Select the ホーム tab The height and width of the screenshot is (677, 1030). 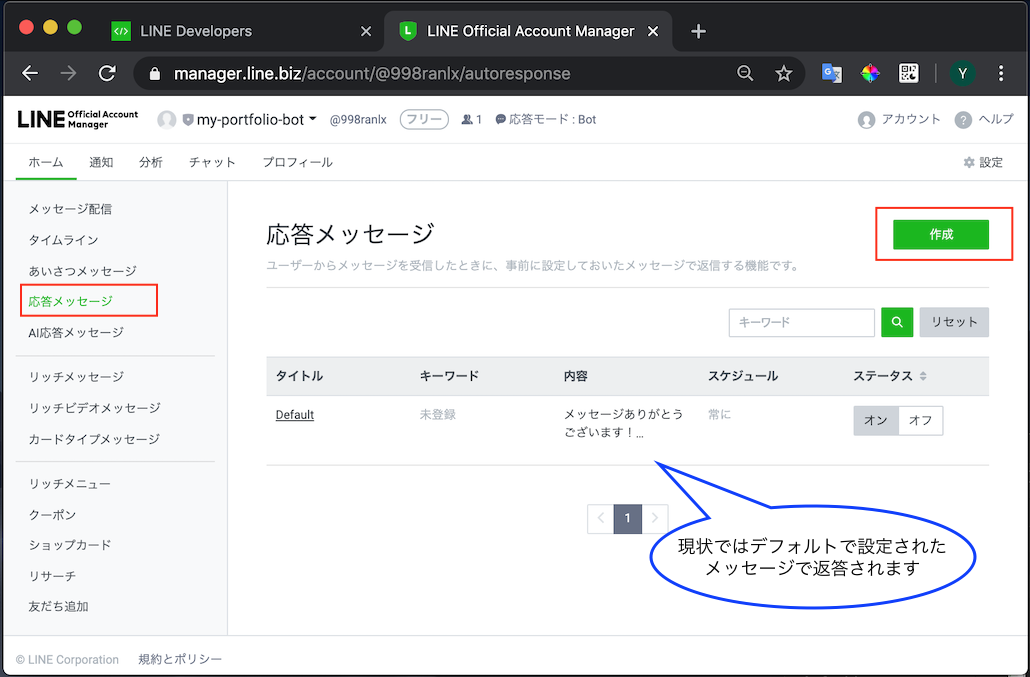[46, 162]
